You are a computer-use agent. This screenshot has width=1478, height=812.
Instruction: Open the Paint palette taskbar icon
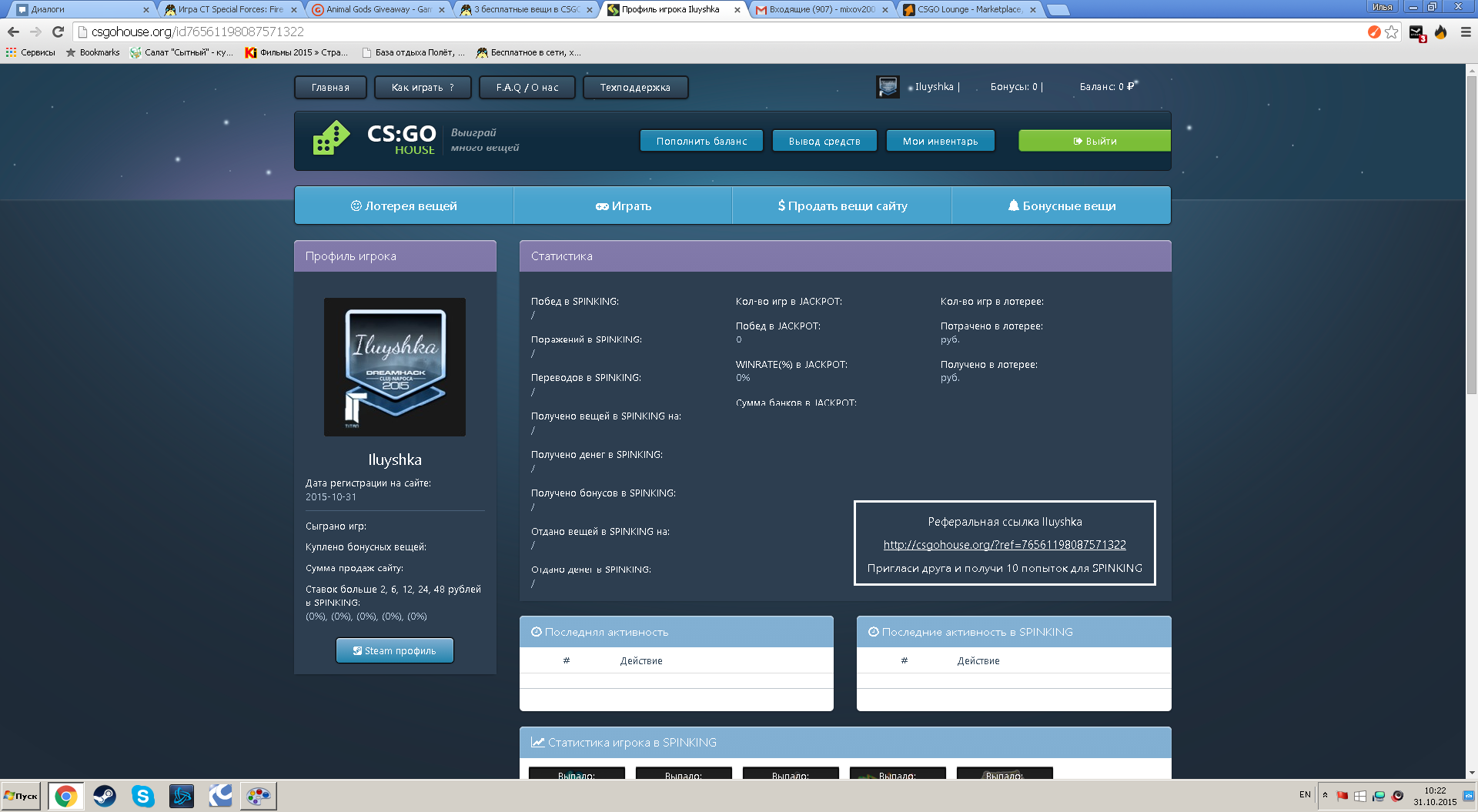pos(259,796)
